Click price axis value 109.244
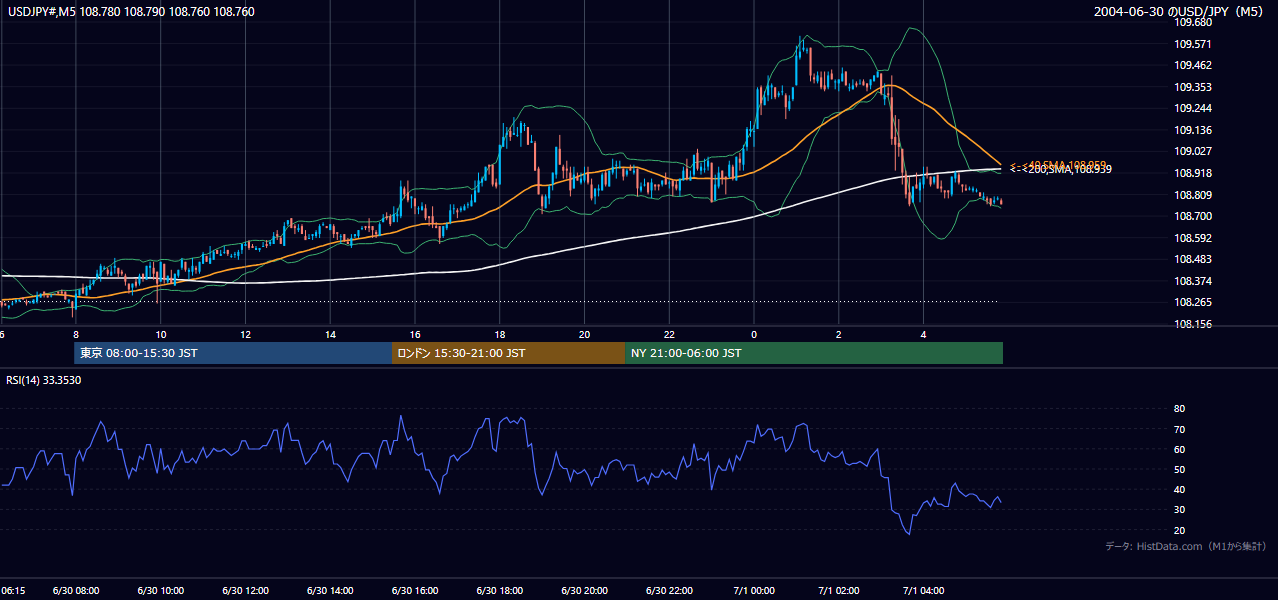The image size is (1278, 600). (1193, 109)
